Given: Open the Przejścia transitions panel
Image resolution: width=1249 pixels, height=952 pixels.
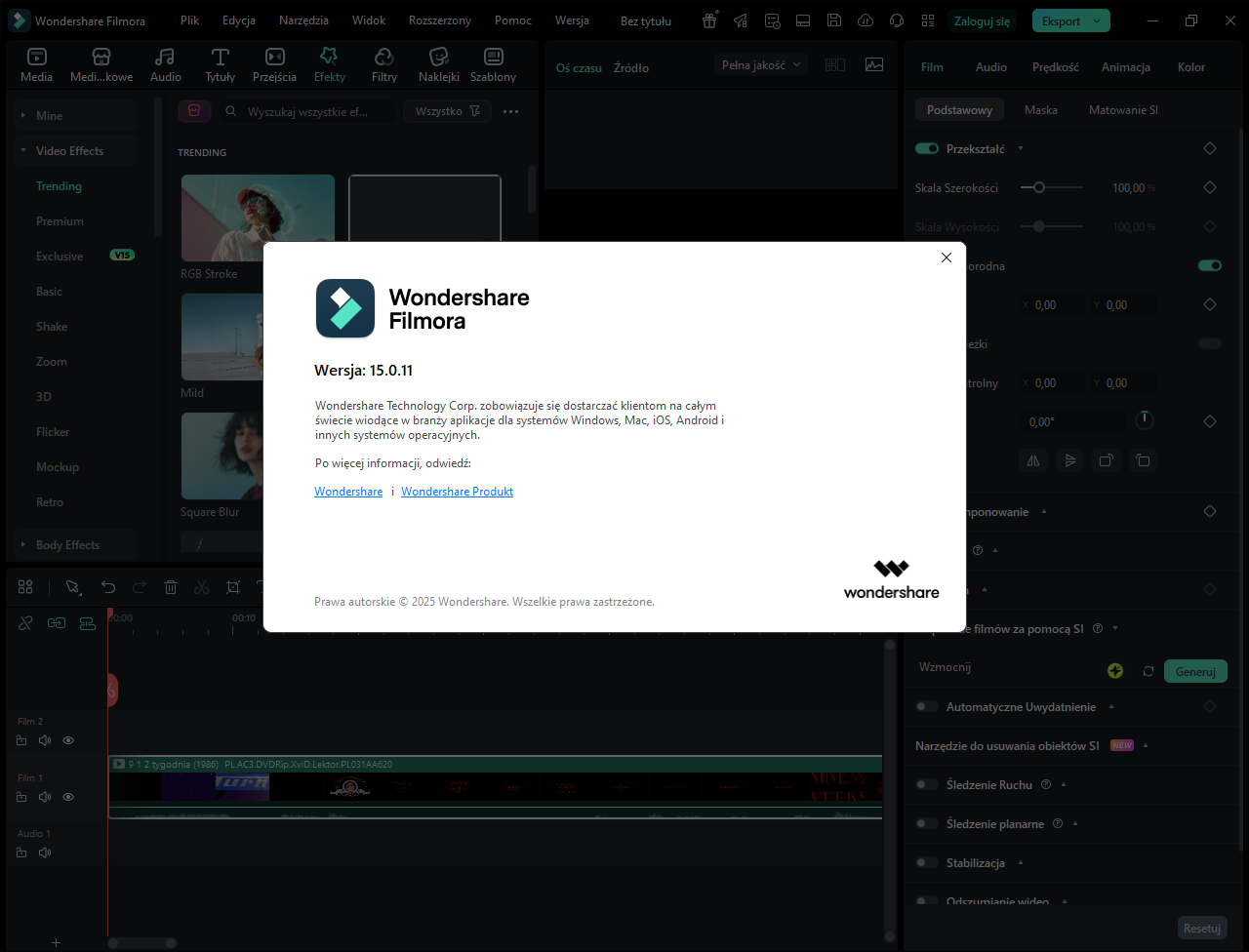Looking at the screenshot, I should [275, 64].
